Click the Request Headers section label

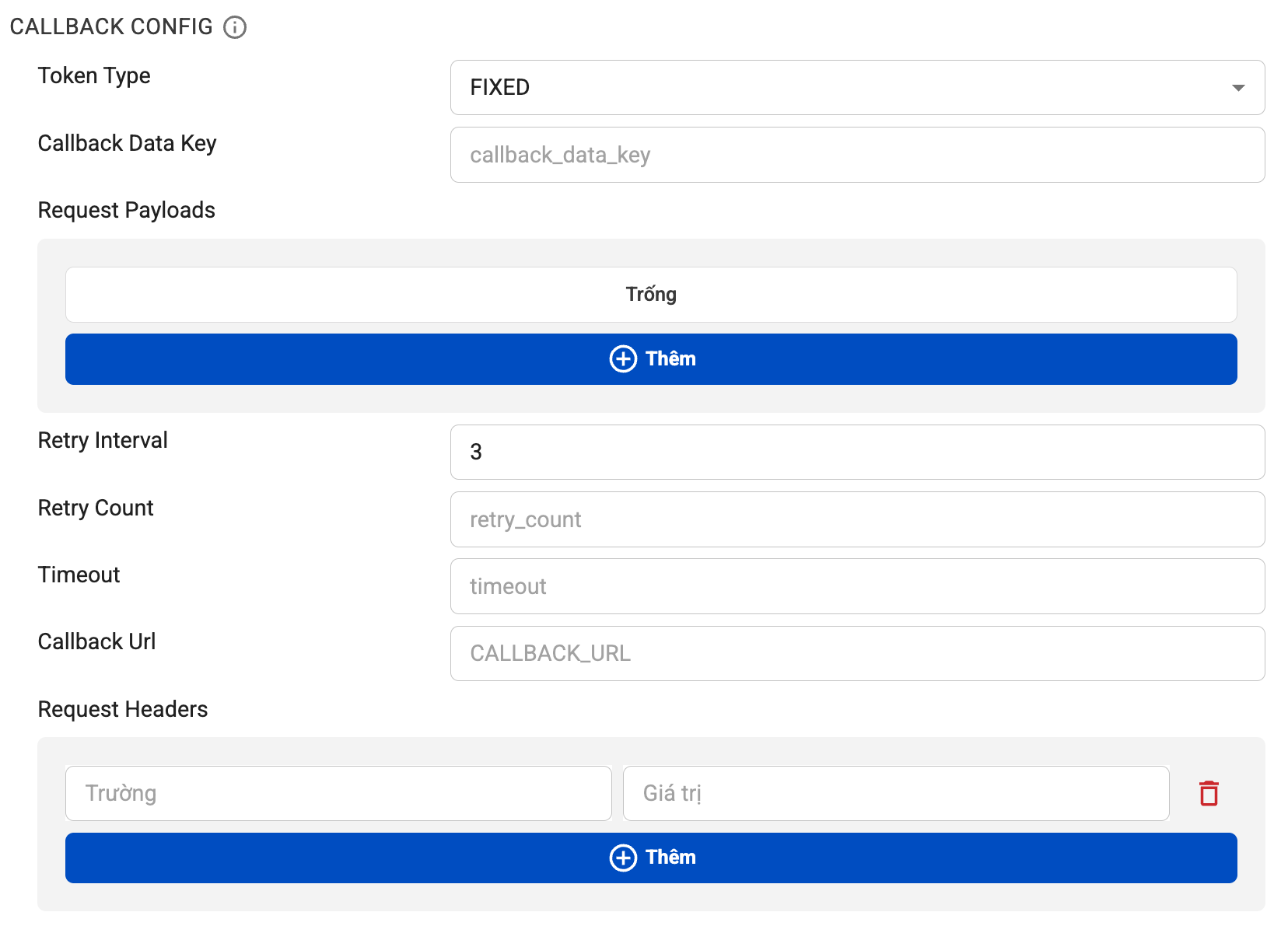tap(122, 709)
